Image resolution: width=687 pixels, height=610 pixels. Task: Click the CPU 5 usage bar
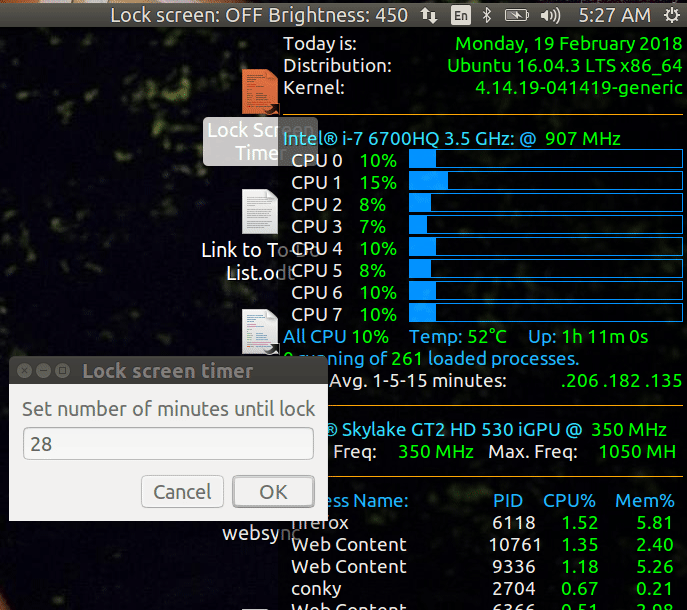click(546, 269)
